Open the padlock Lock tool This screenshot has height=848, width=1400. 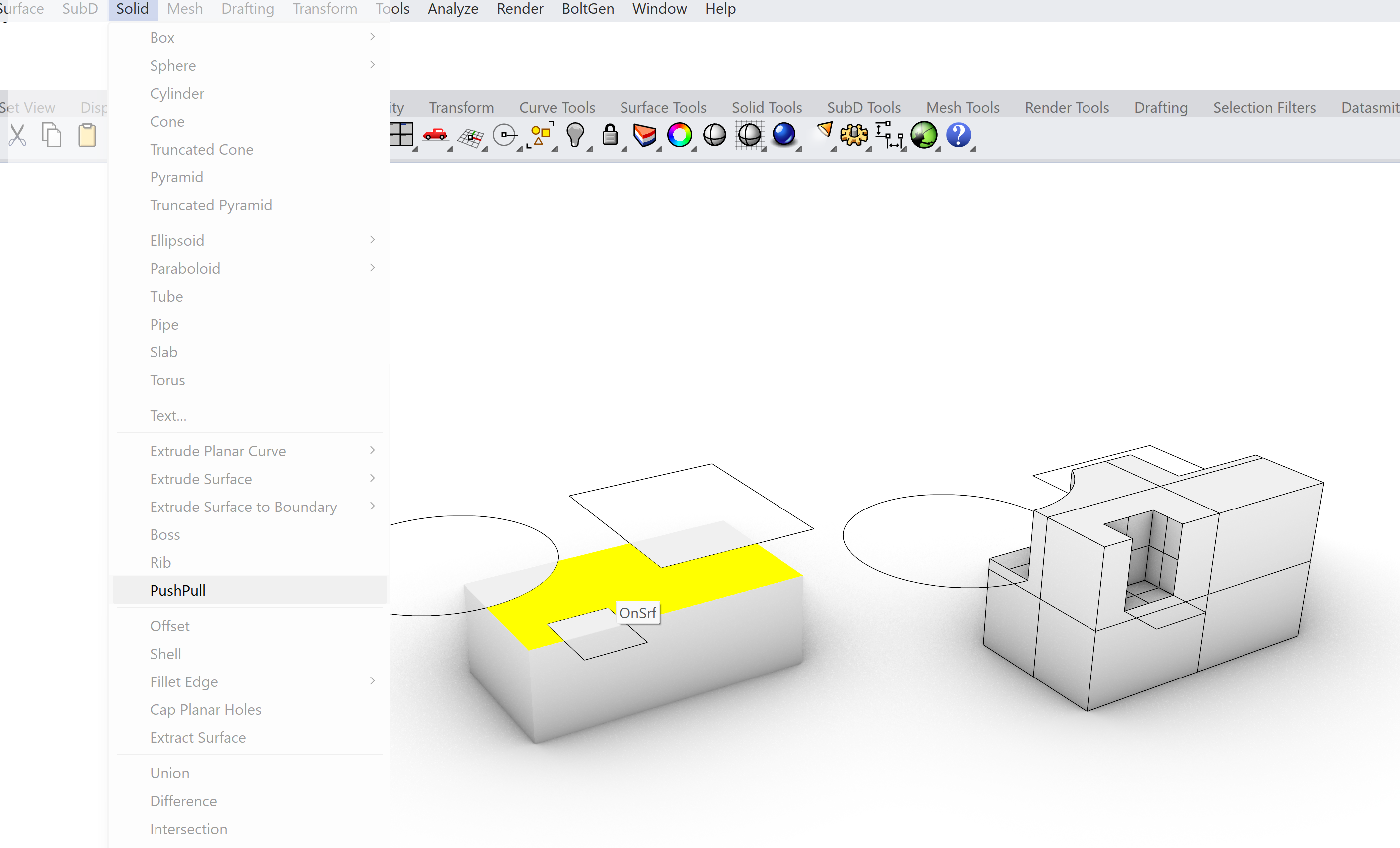[610, 135]
